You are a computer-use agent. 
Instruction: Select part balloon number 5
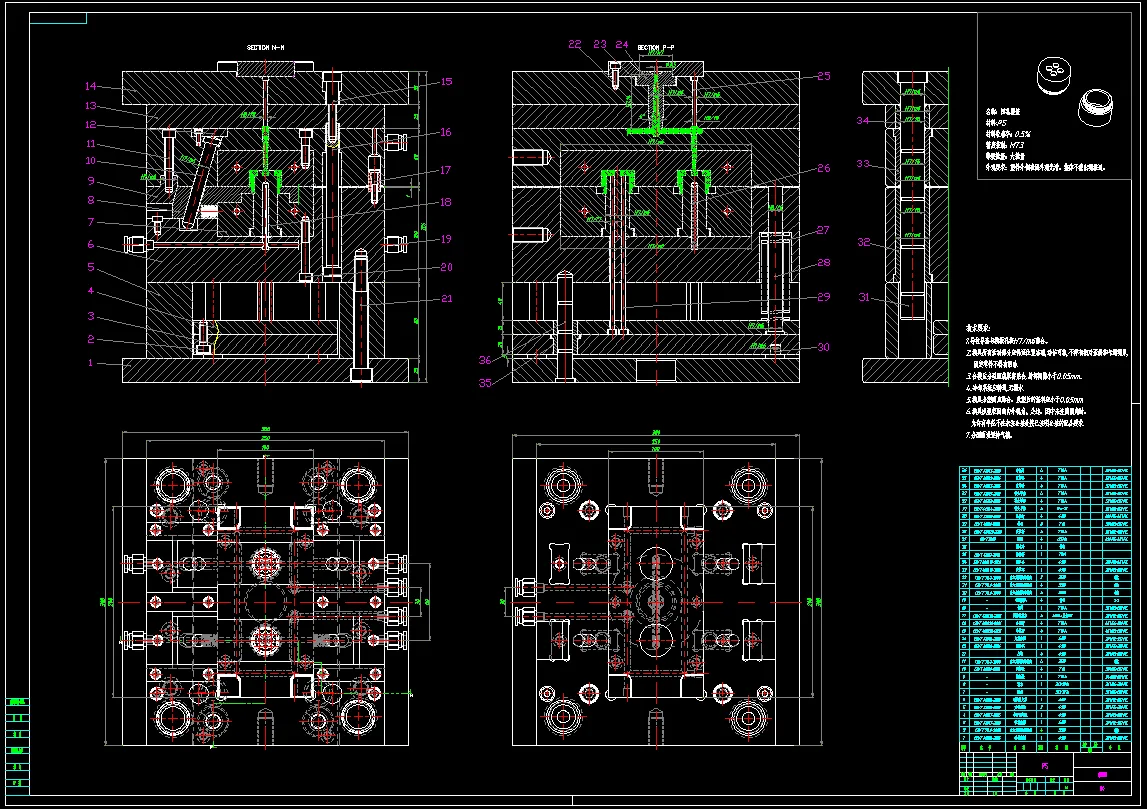coord(91,267)
